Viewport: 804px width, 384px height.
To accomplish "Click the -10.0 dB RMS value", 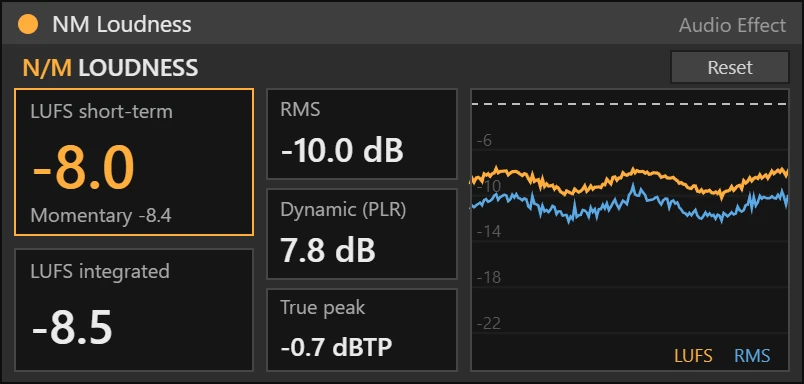I will (343, 151).
